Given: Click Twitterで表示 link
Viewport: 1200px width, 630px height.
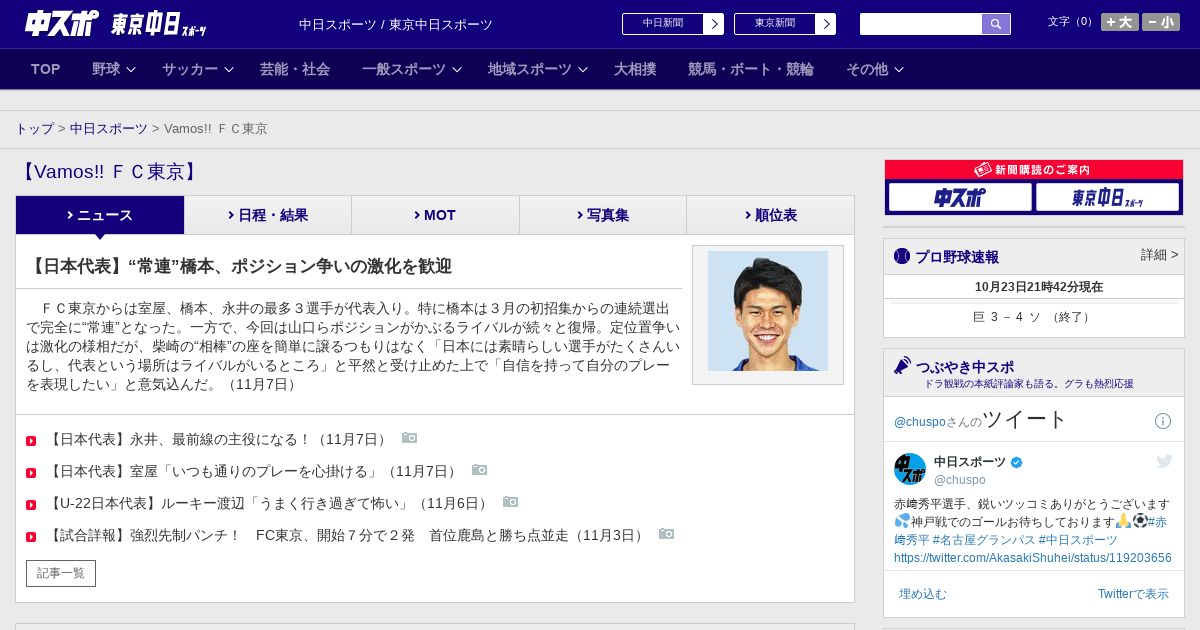Looking at the screenshot, I should coord(1133,594).
